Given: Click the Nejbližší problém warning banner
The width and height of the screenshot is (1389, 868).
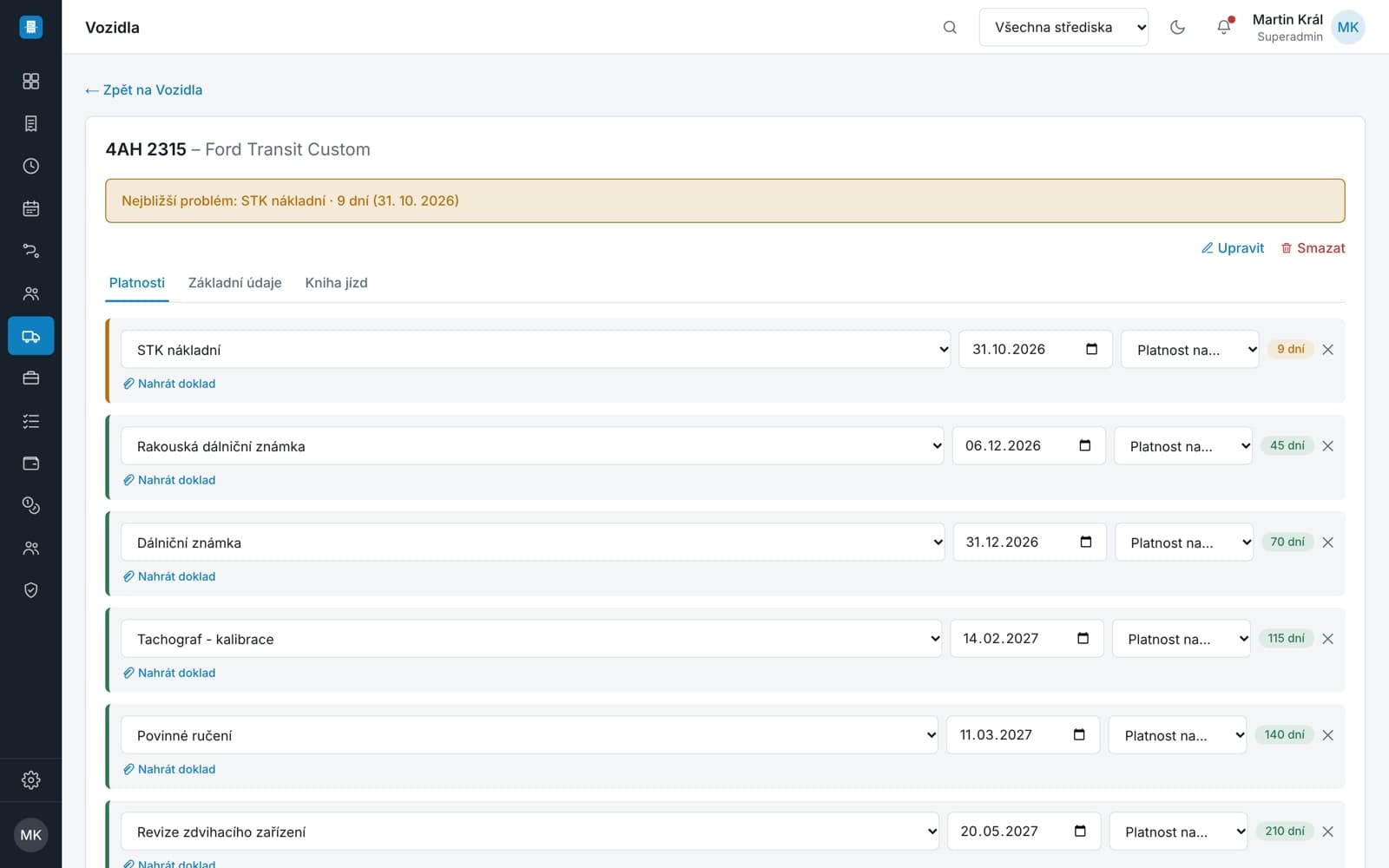Looking at the screenshot, I should (x=725, y=201).
